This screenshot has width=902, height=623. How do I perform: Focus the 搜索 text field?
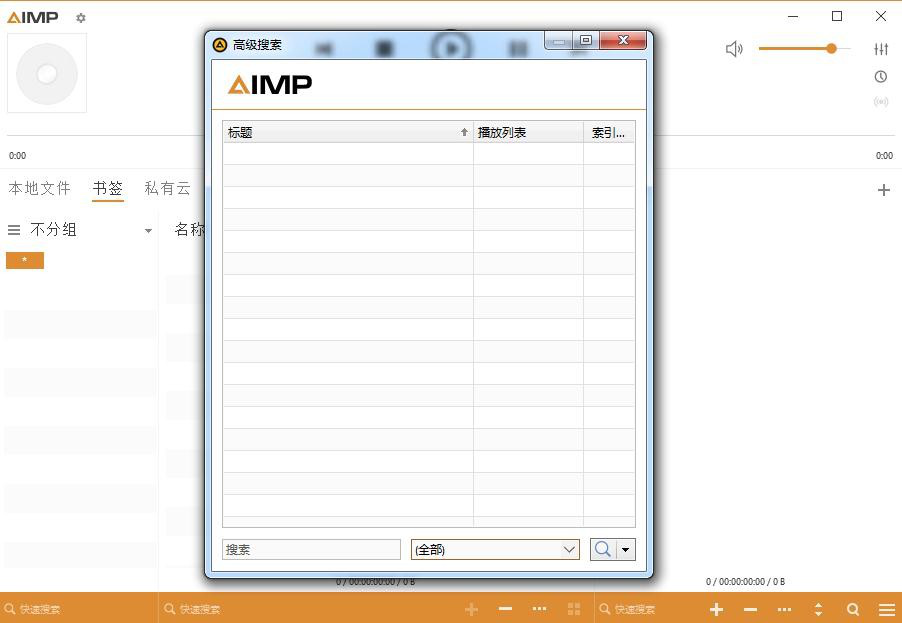311,549
